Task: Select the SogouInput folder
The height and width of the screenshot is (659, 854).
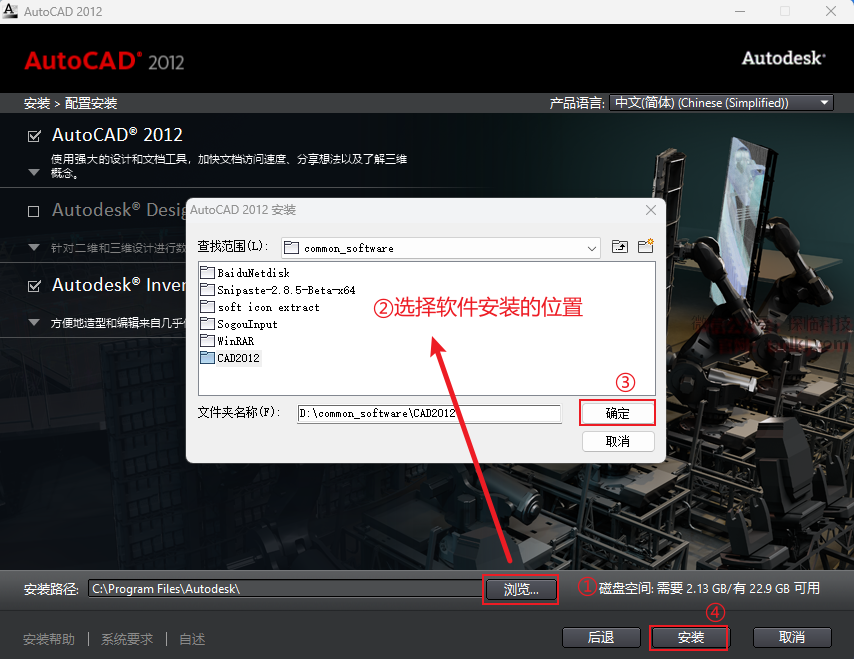Action: click(239, 324)
